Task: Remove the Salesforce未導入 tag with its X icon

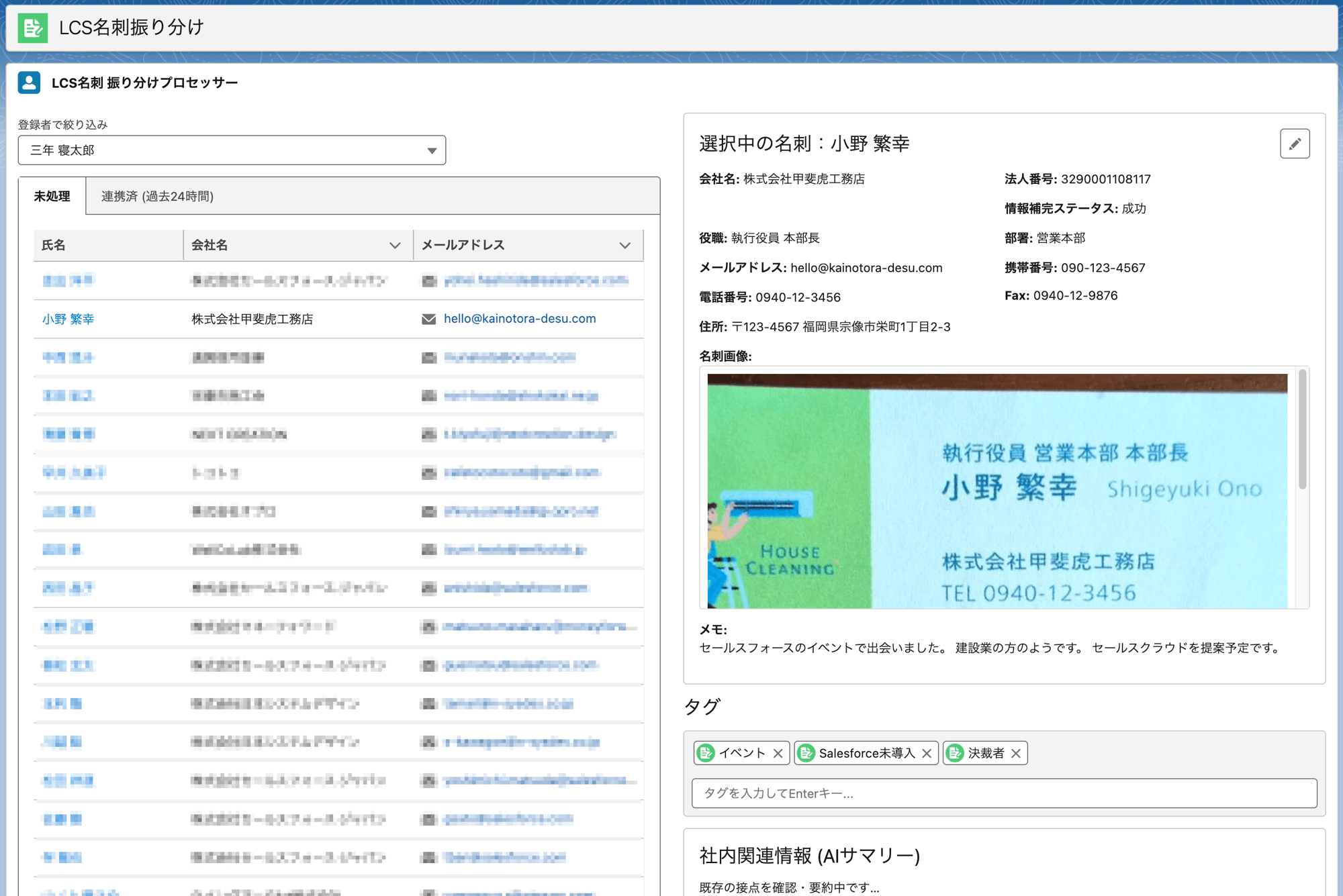Action: [926, 752]
